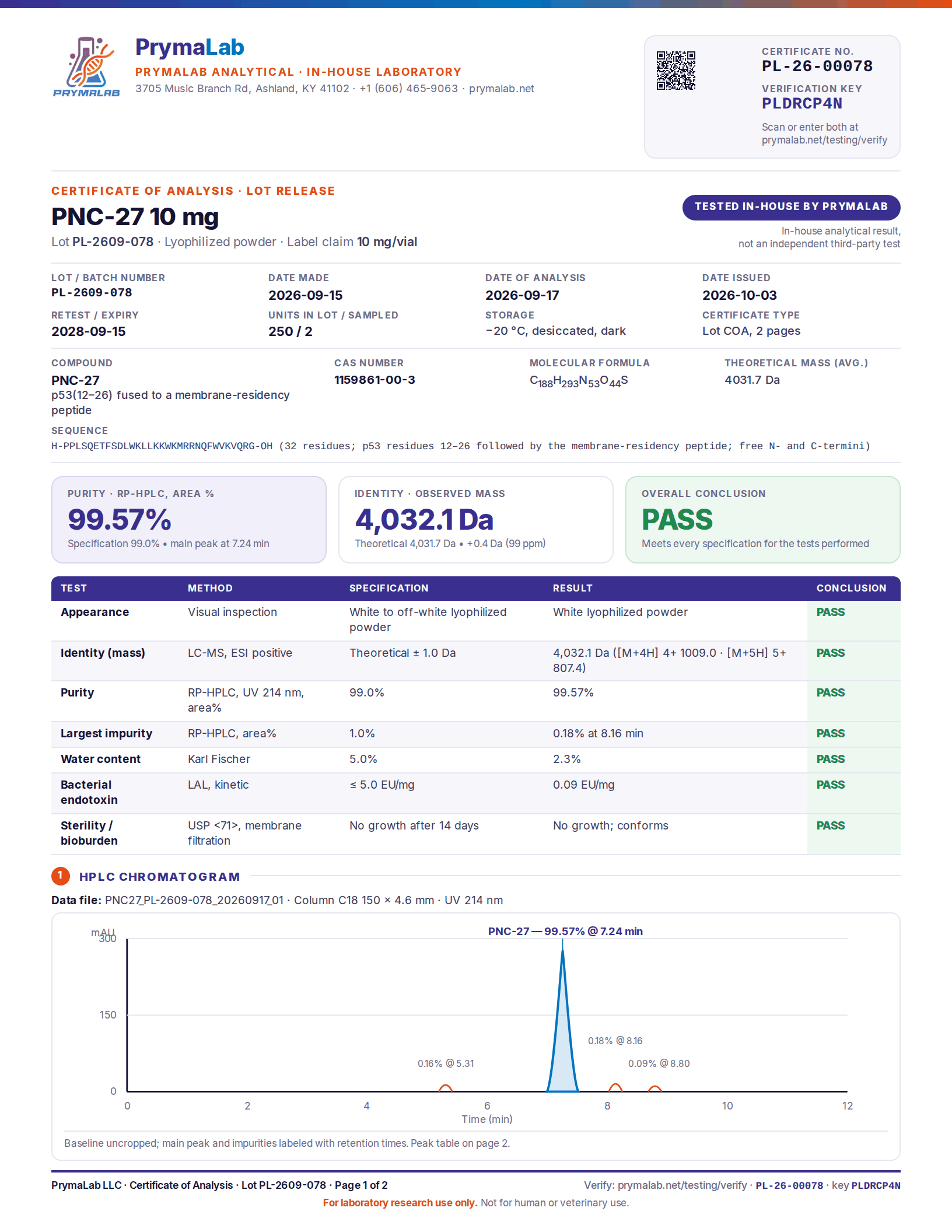
Task: Click the Conclusion column header in the table
Action: coord(851,588)
